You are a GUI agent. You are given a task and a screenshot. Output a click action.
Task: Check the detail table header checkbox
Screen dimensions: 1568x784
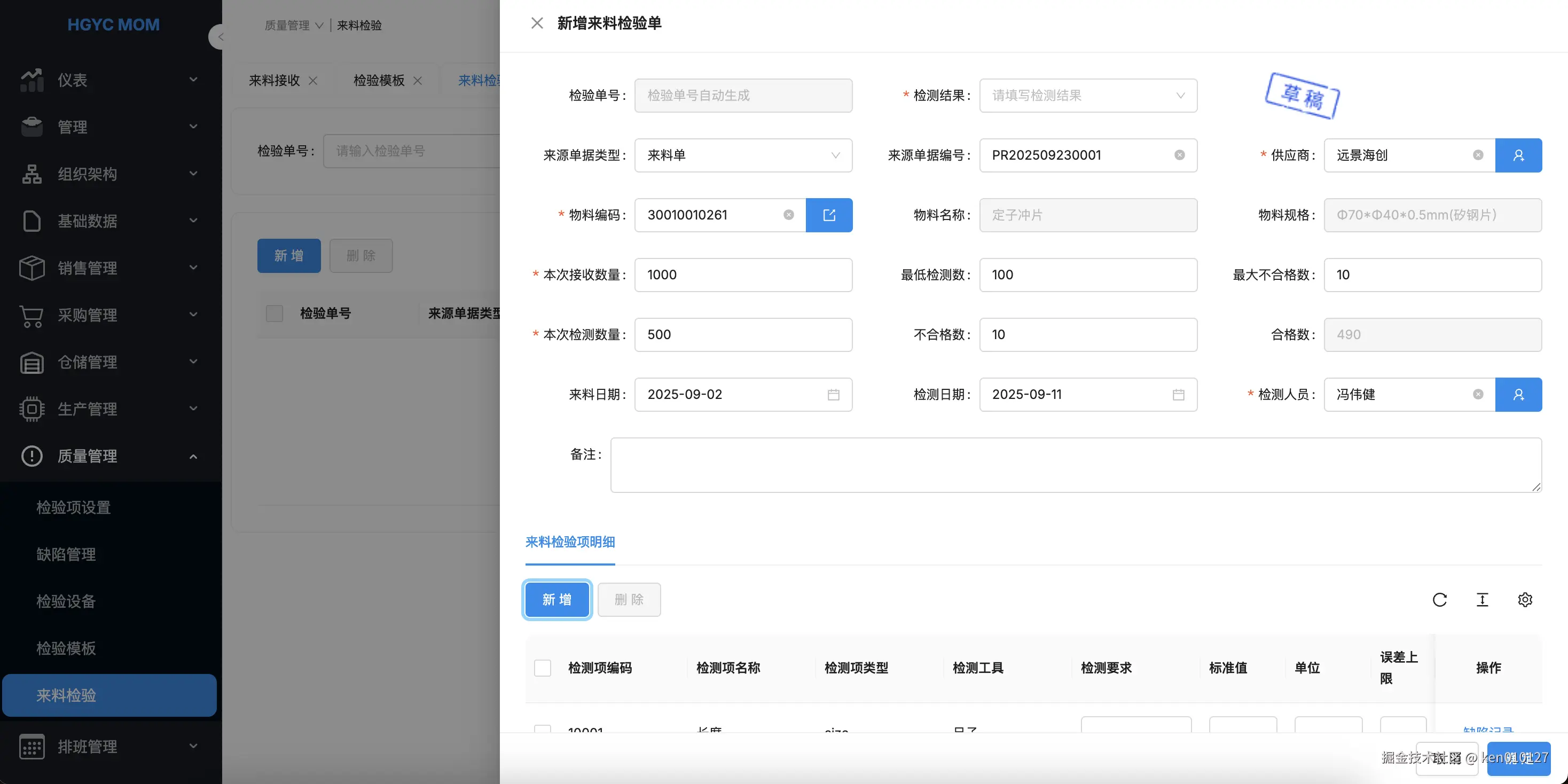(x=543, y=668)
